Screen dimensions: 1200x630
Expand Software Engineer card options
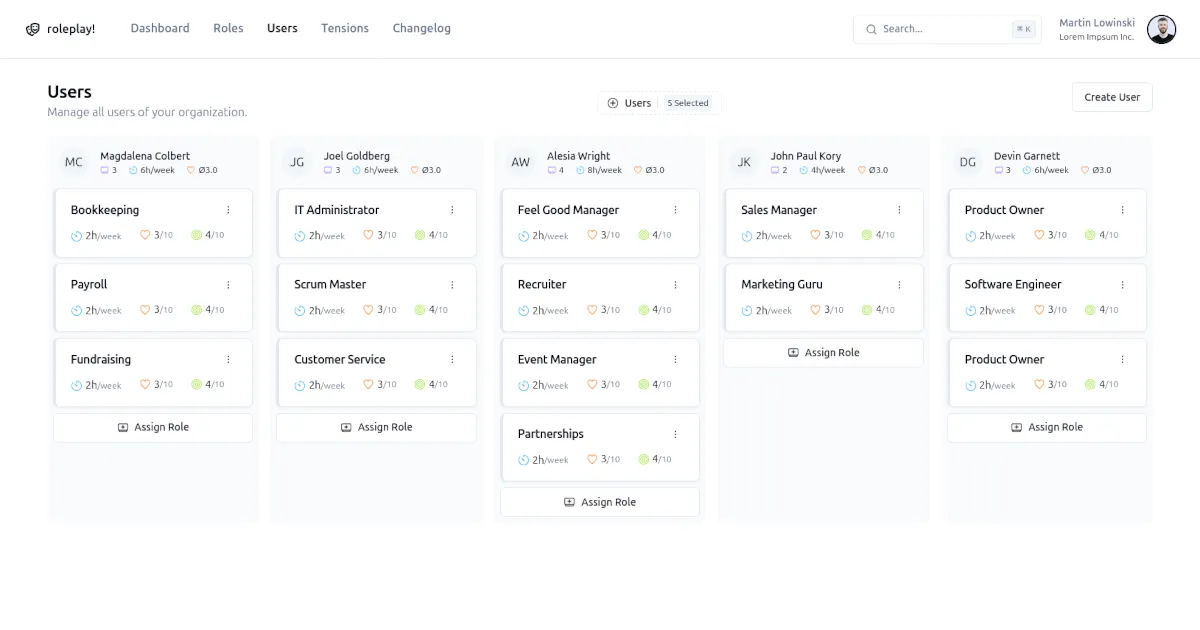(1122, 285)
